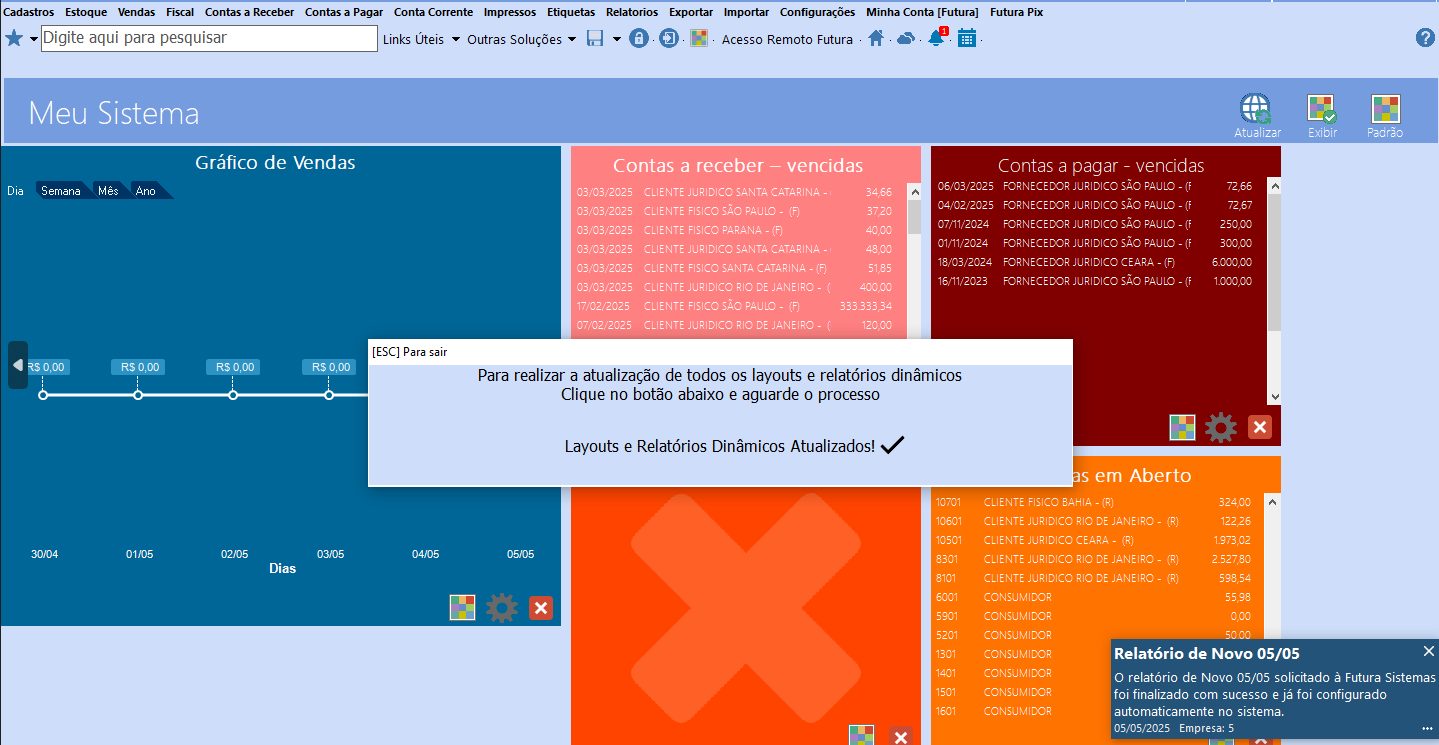
Task: Click the notification's three-dots options
Action: click(x=1427, y=728)
